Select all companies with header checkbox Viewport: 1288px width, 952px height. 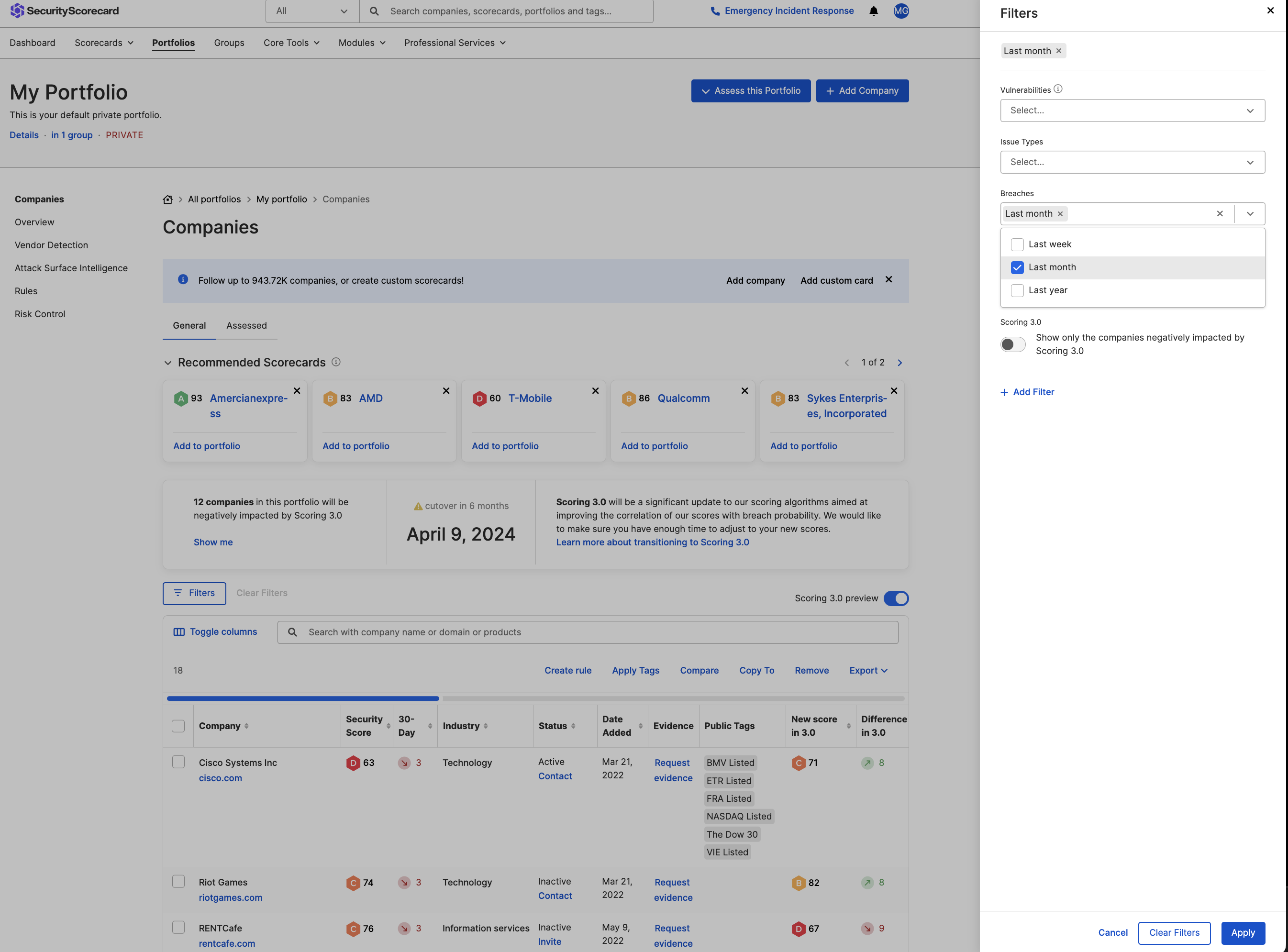(x=178, y=726)
